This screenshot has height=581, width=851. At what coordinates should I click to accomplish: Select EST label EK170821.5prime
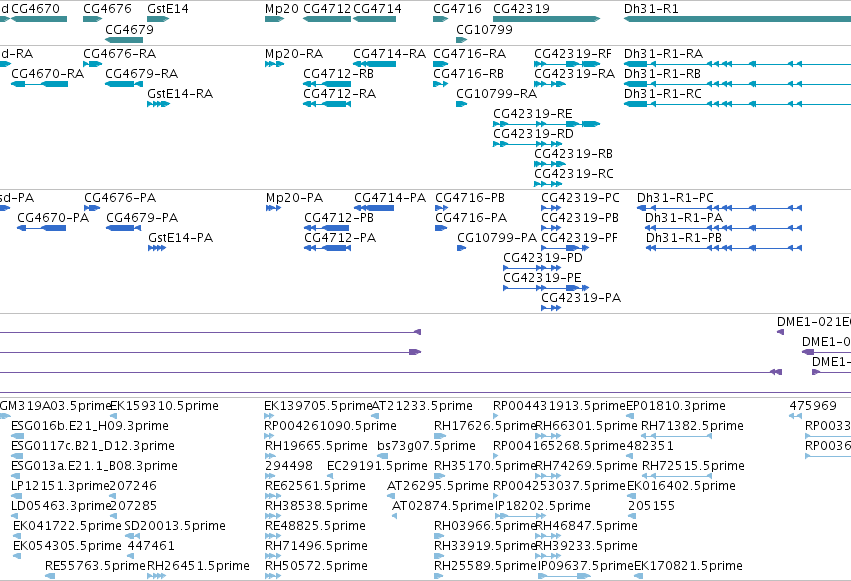point(688,566)
